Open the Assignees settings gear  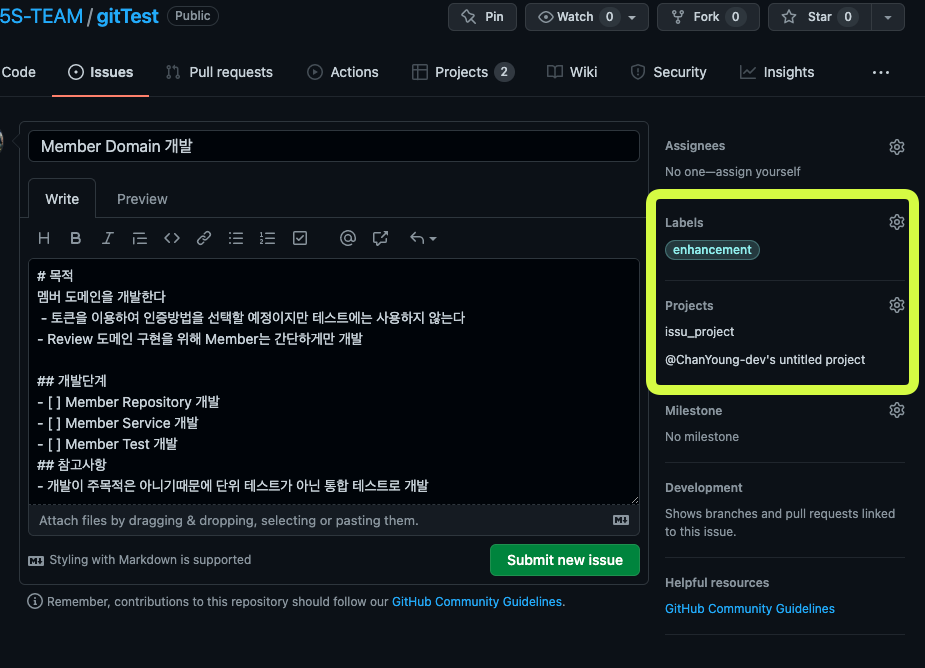coord(896,147)
